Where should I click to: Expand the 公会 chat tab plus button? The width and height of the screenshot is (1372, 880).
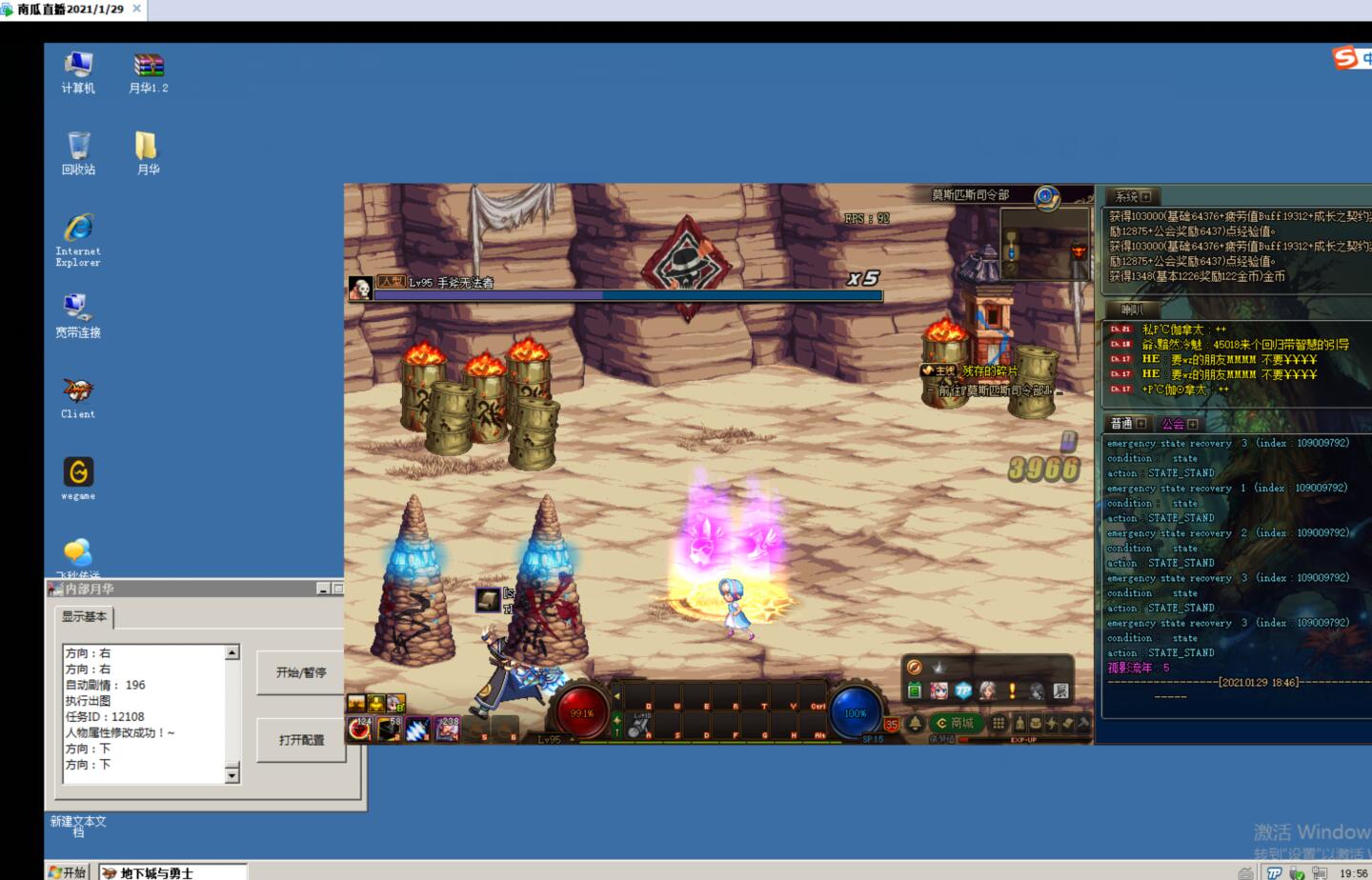pyautogui.click(x=1192, y=424)
